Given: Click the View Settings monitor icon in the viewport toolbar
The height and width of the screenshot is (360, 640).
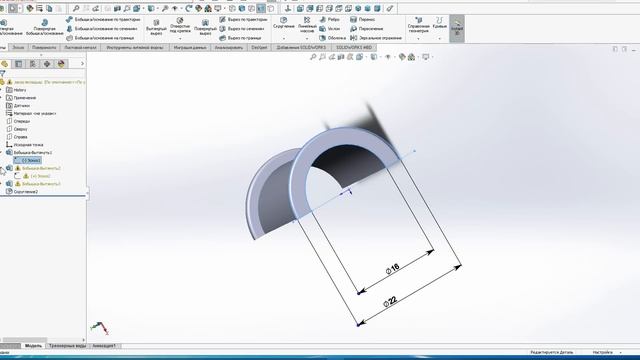Looking at the screenshot, I should [x=426, y=57].
